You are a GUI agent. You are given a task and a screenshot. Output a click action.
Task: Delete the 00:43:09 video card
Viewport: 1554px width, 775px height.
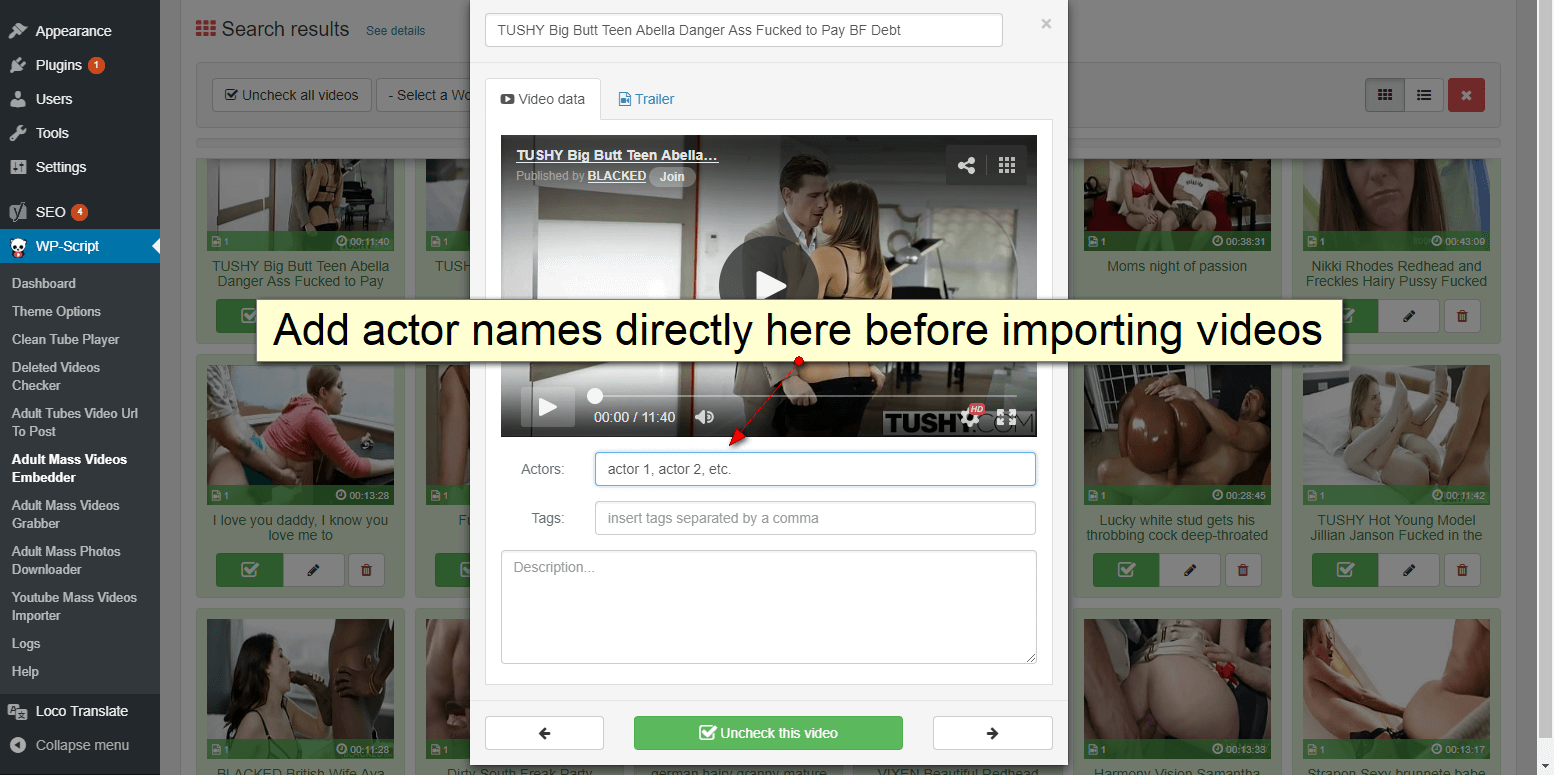1463,316
